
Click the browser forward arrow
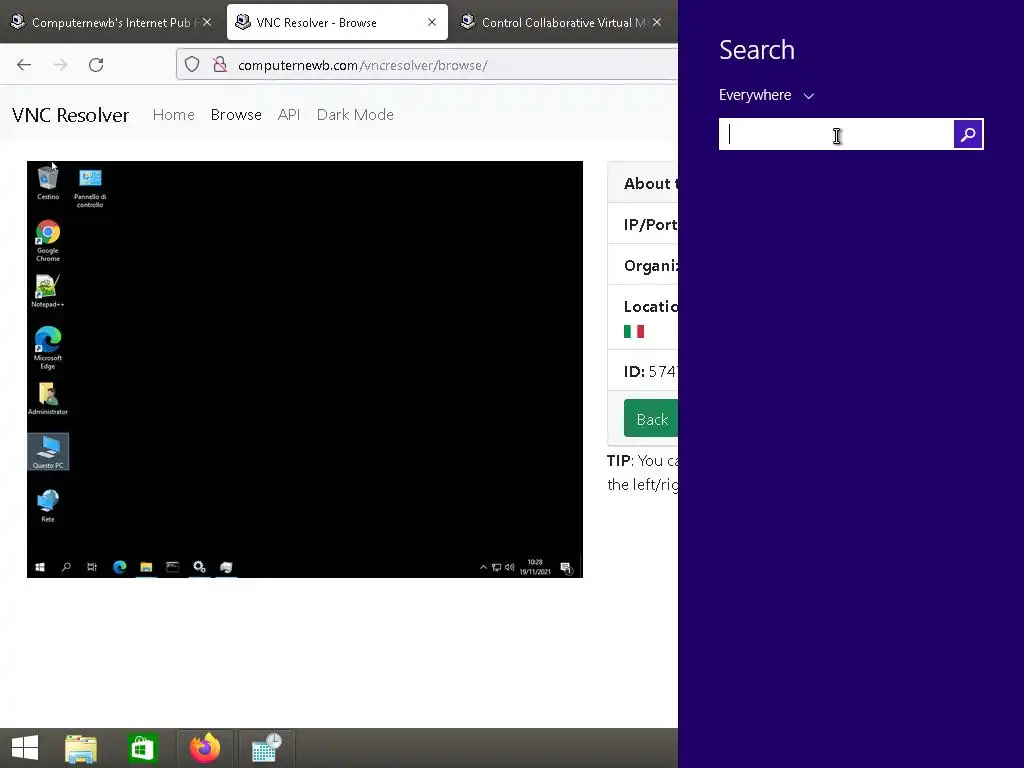click(x=60, y=65)
